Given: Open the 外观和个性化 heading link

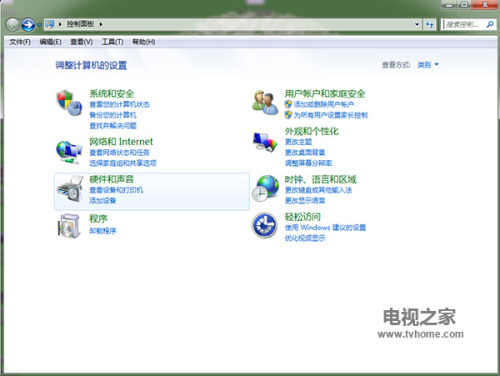Looking at the screenshot, I should 312,131.
